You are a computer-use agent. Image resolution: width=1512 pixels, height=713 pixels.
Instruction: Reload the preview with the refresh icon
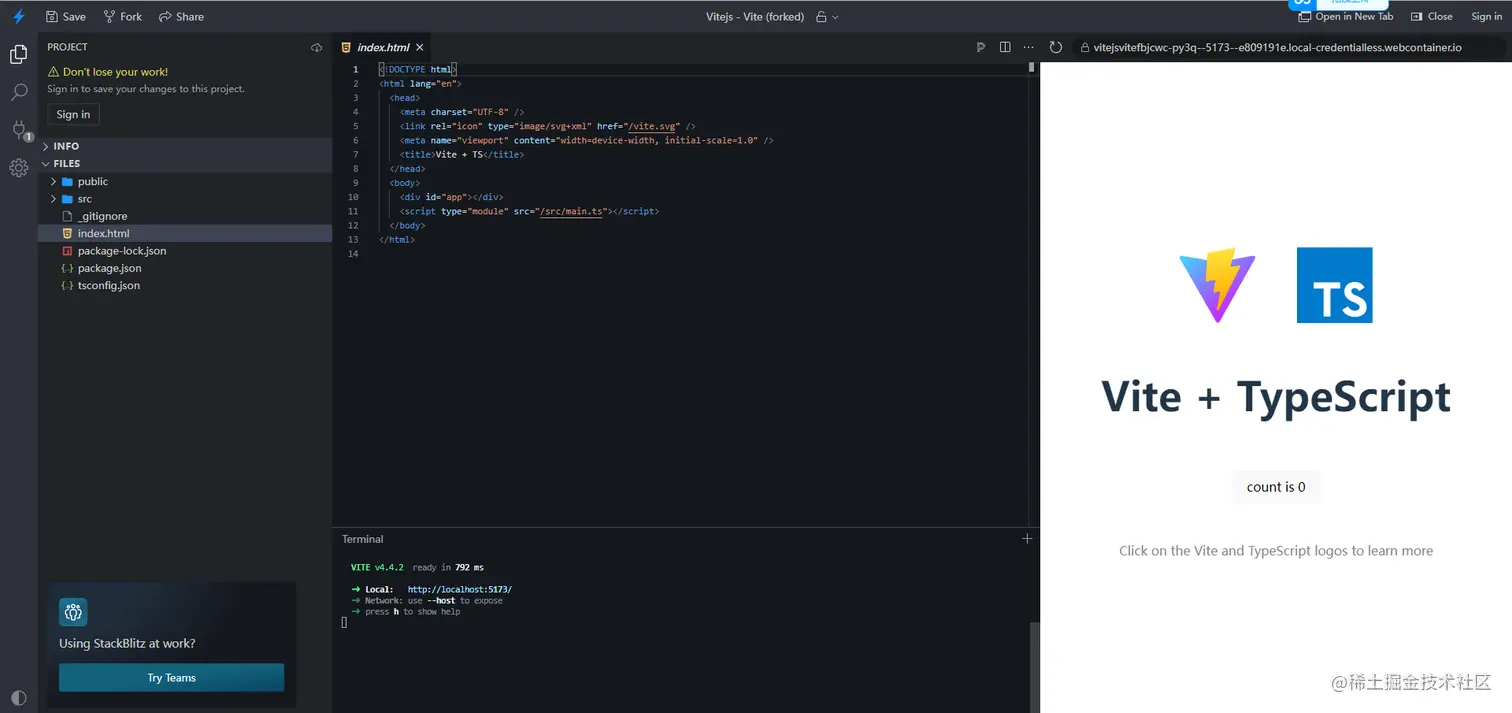pos(1055,47)
